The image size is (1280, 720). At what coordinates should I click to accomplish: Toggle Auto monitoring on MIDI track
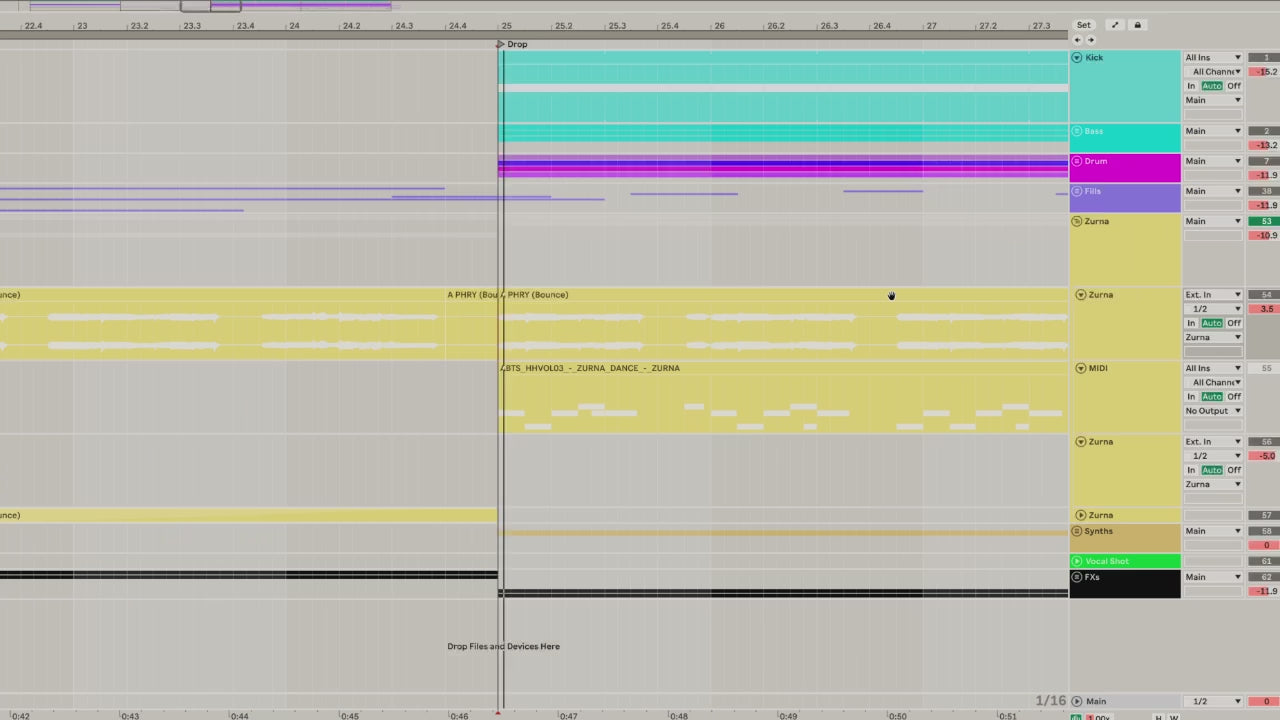(1212, 397)
